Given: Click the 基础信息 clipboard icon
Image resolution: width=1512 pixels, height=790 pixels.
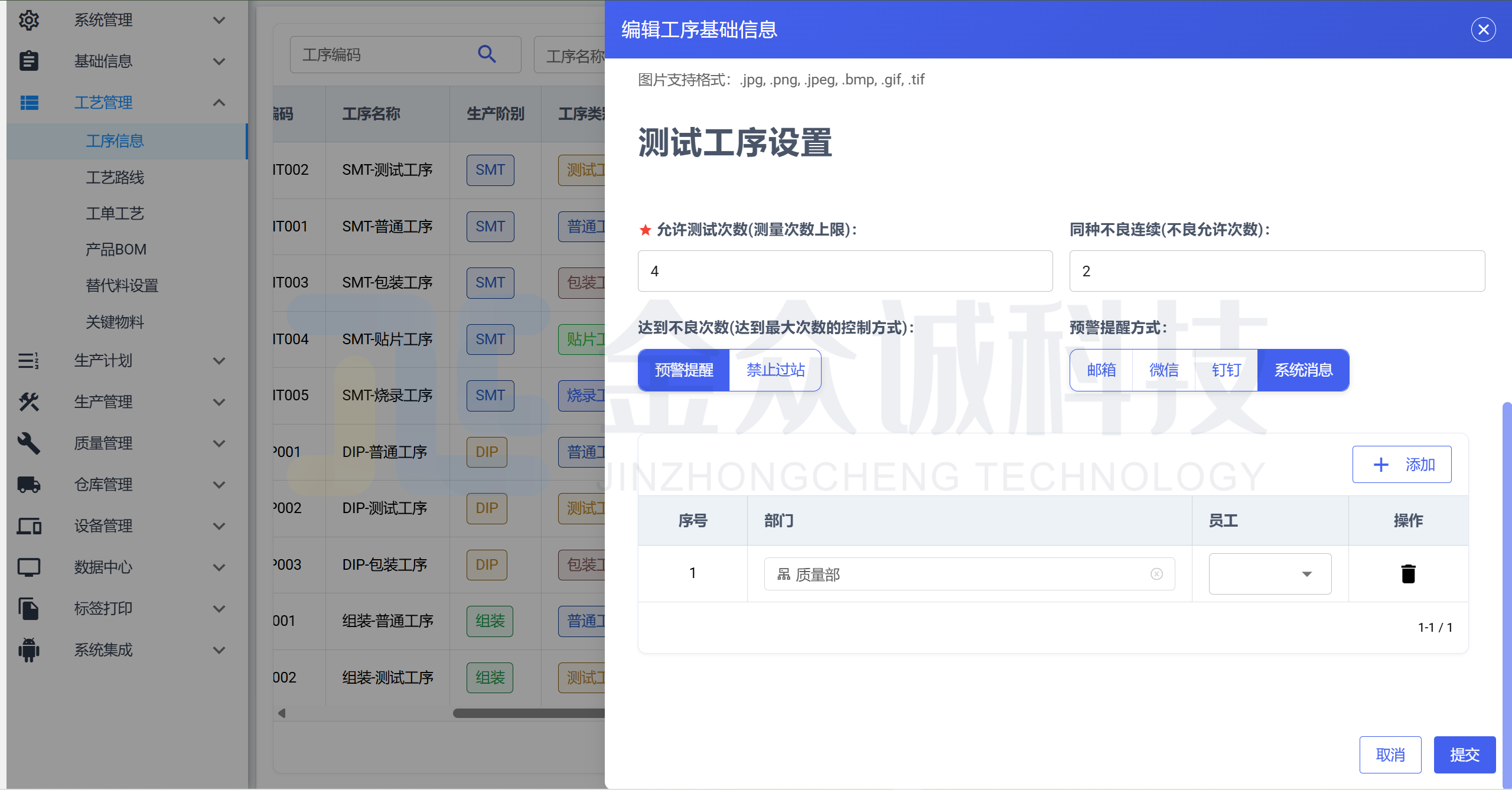Looking at the screenshot, I should coord(28,61).
